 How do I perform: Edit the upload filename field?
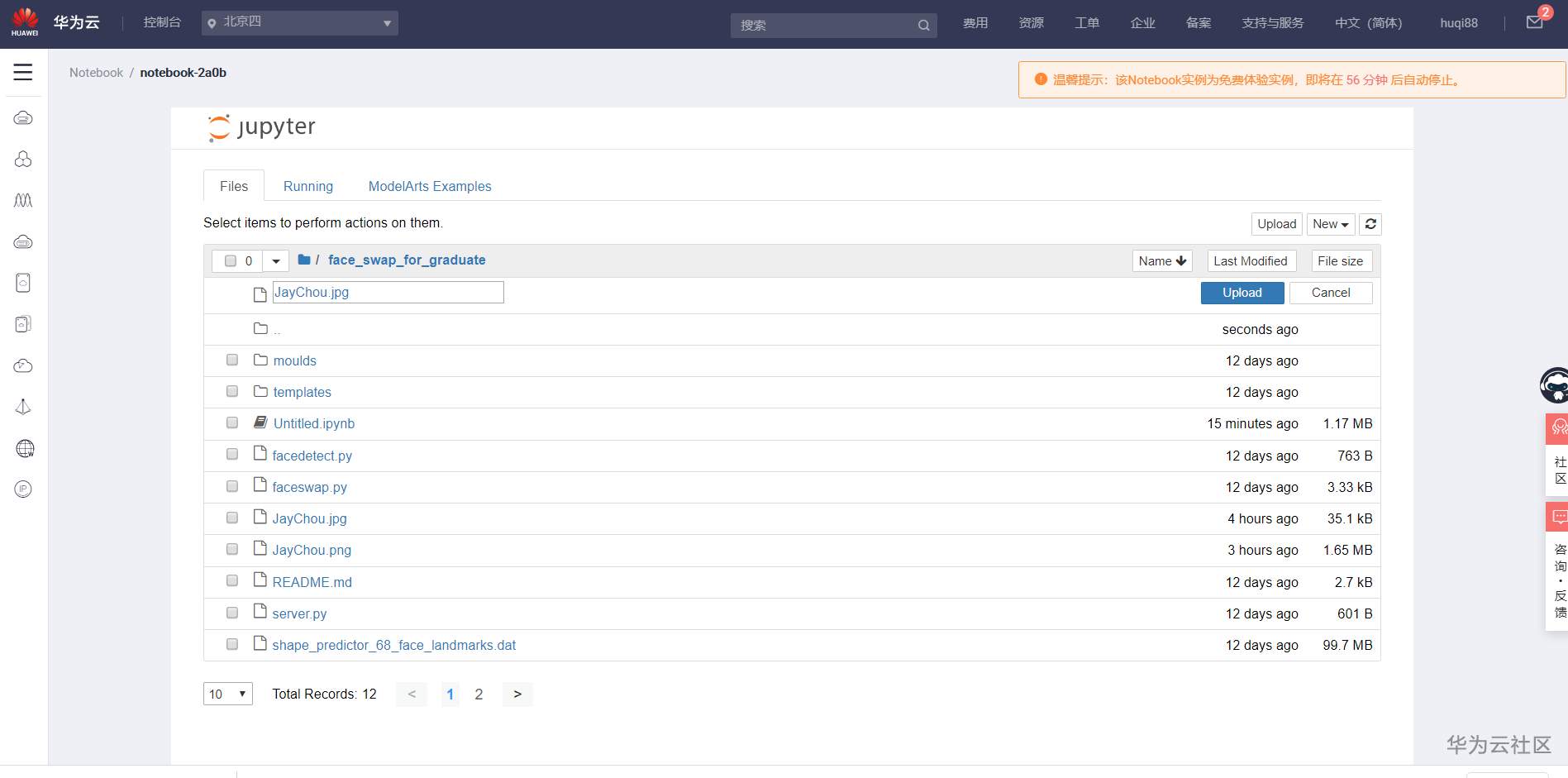[x=388, y=292]
